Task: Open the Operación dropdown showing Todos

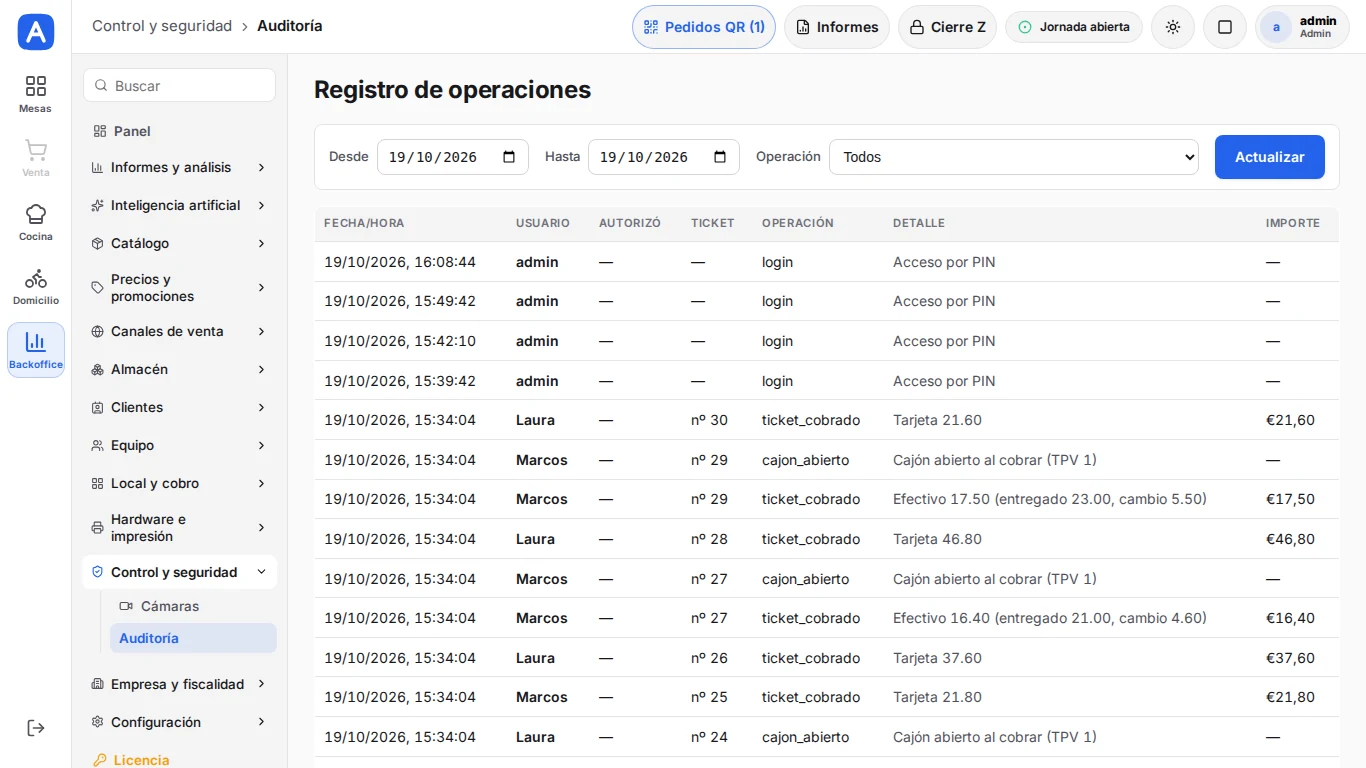Action: point(1014,157)
